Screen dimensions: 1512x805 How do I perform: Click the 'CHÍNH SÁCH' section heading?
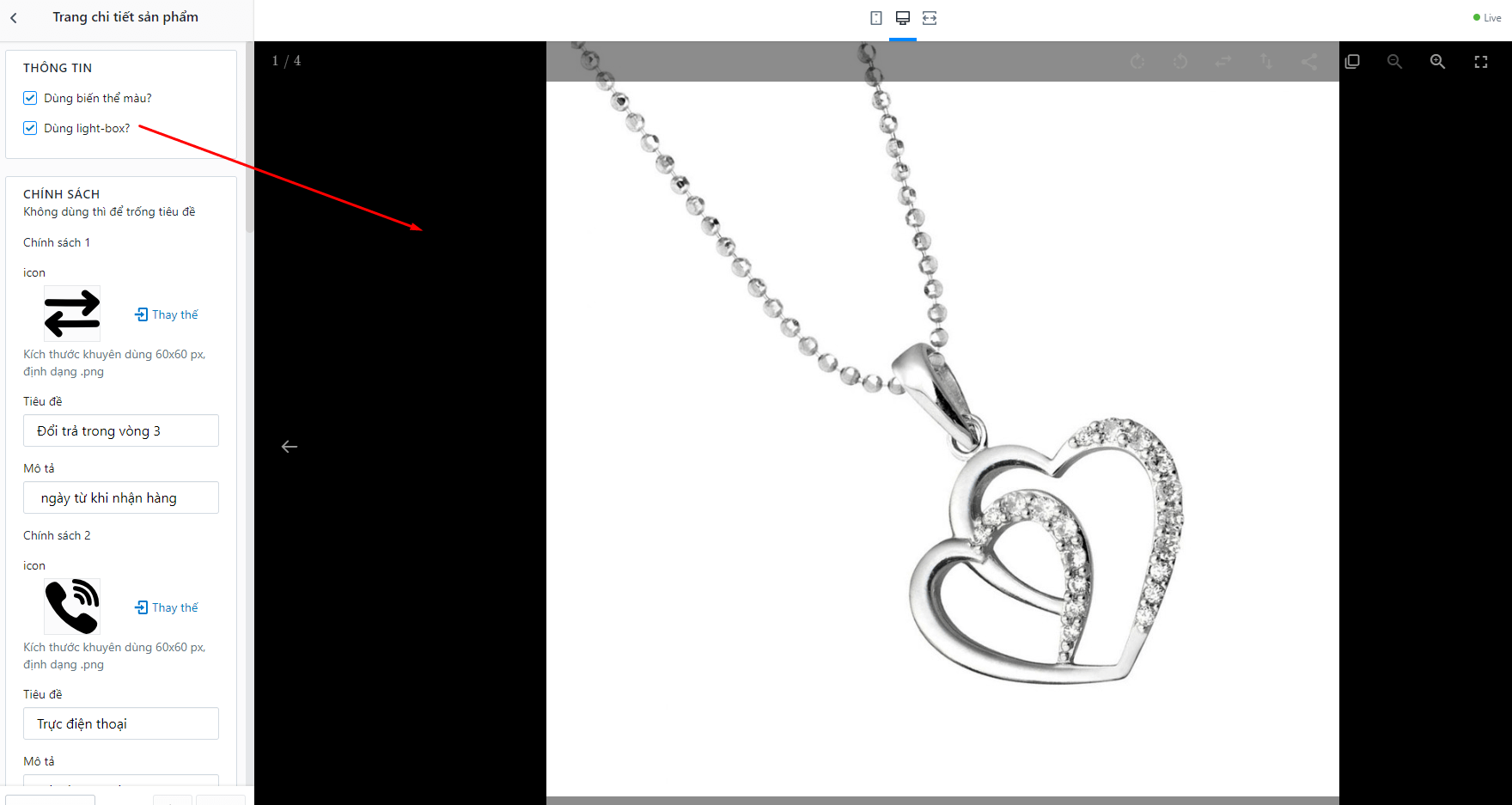click(x=62, y=194)
